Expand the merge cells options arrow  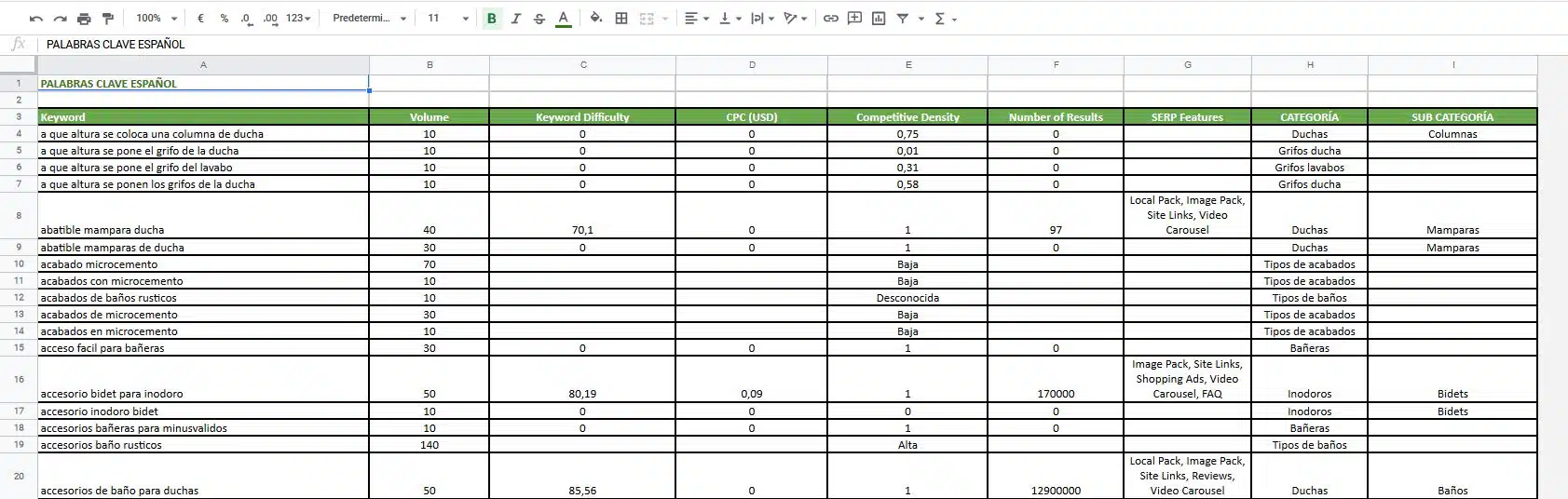(665, 19)
